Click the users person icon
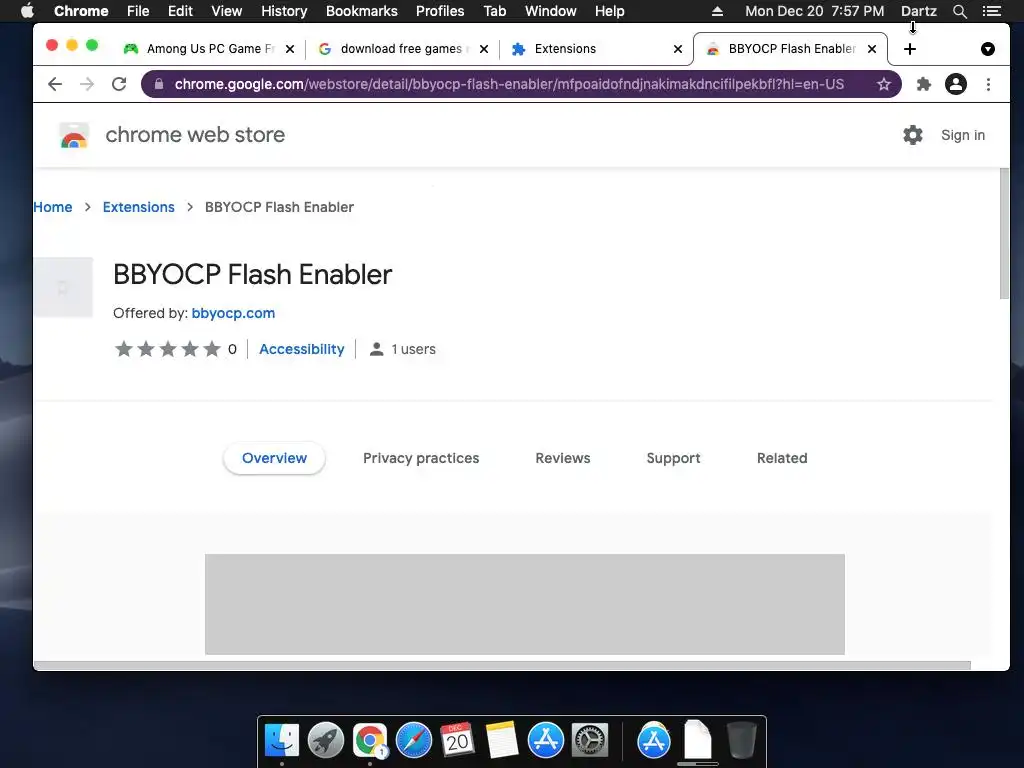The image size is (1024, 768). pyautogui.click(x=376, y=349)
